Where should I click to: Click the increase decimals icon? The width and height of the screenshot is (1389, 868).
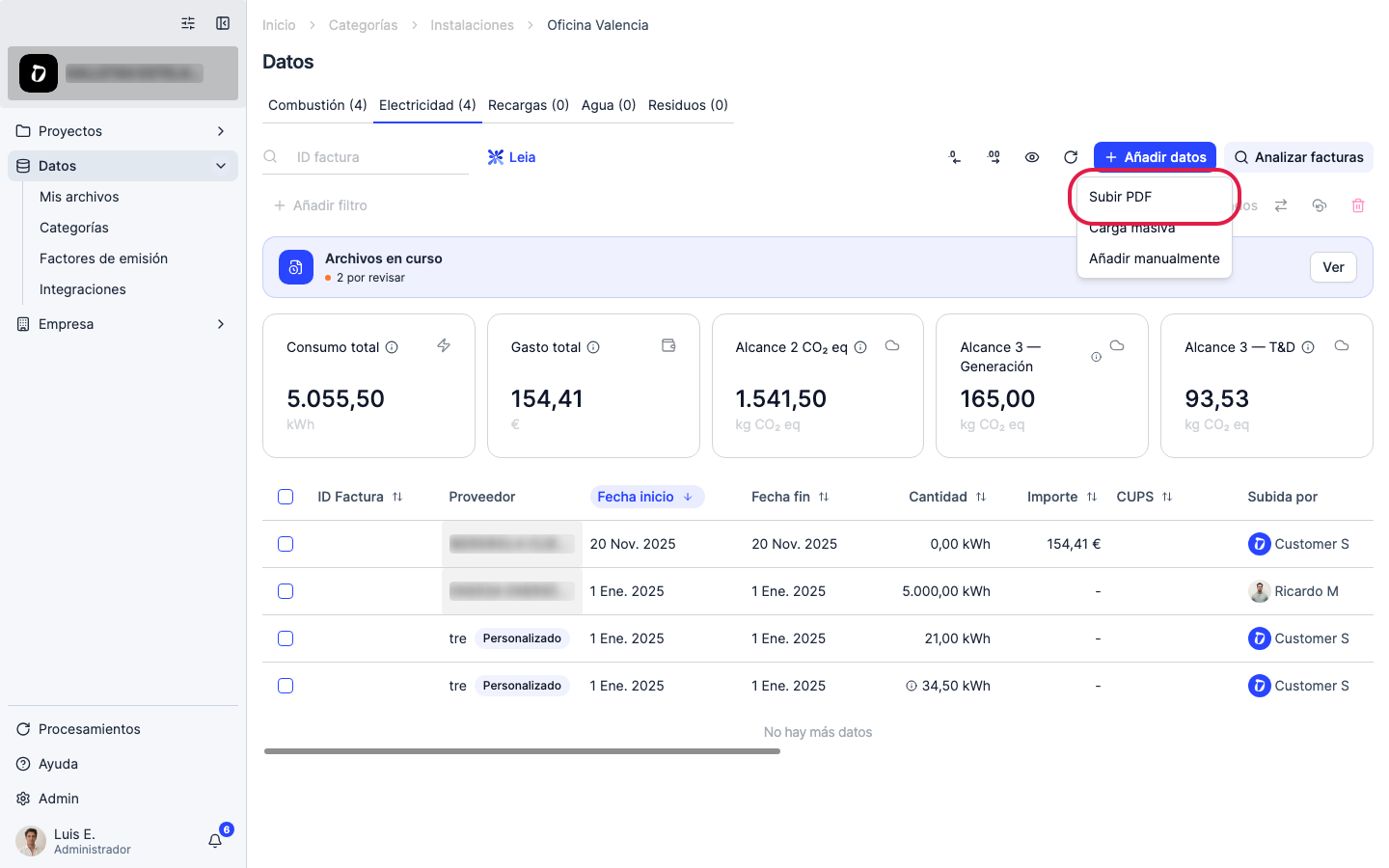994,157
